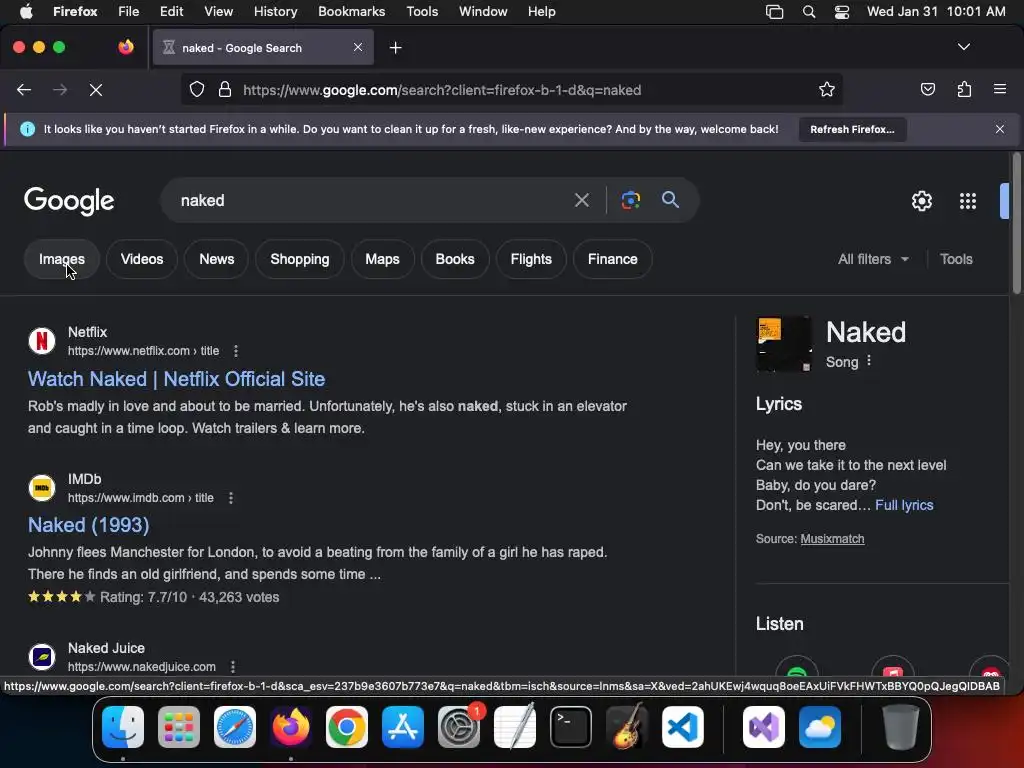The width and height of the screenshot is (1024, 768).
Task: Open more options beside Song label
Action: coord(869,360)
